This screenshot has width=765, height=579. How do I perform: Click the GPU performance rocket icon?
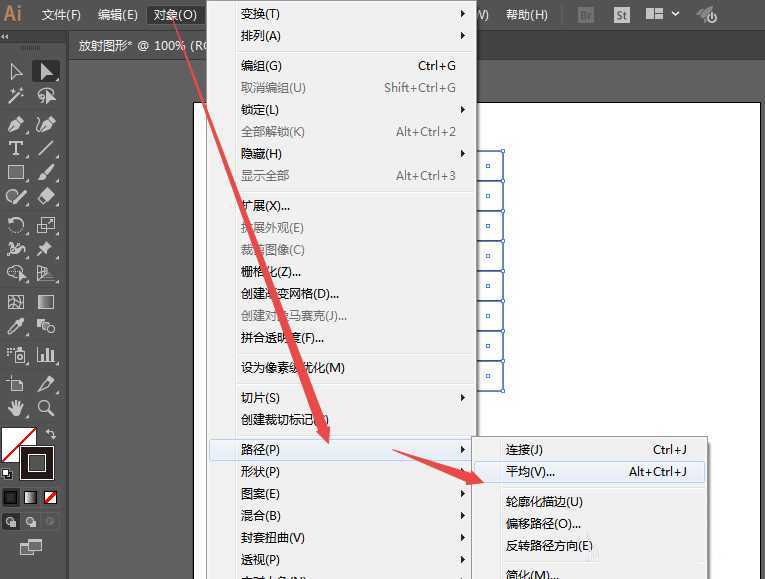[x=708, y=15]
